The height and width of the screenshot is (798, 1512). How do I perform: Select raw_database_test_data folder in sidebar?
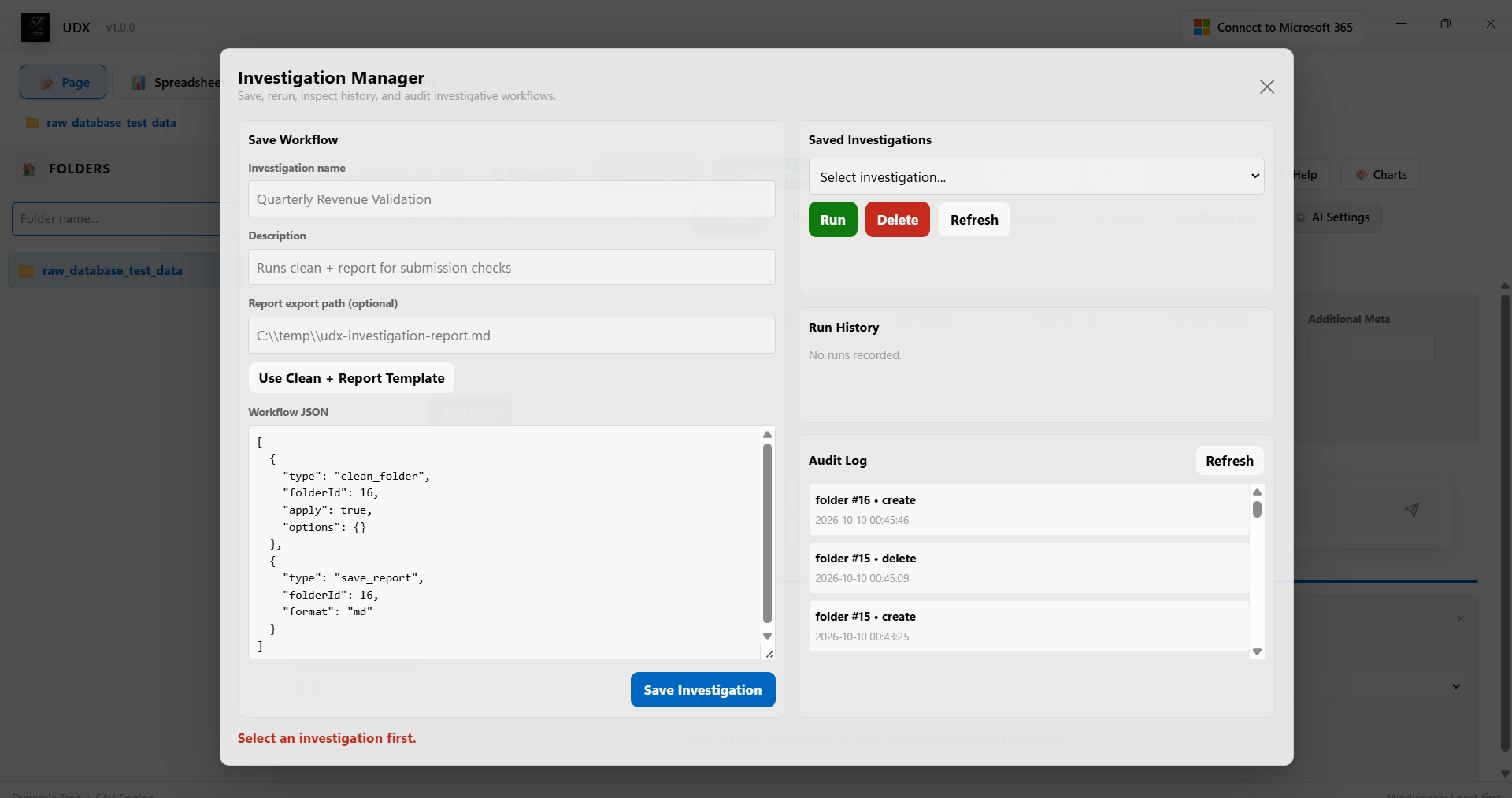114,271
